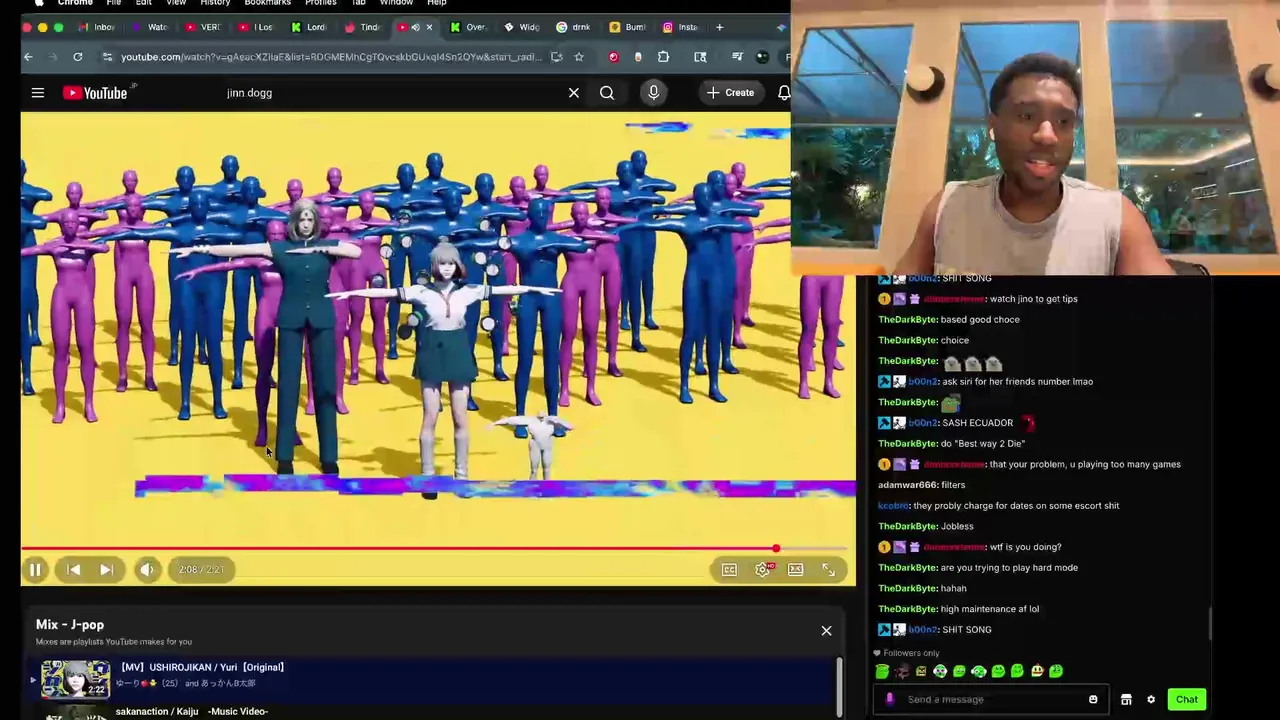Switch to the Google 'drnk' tab
Screen dimensions: 1280x720
573,27
